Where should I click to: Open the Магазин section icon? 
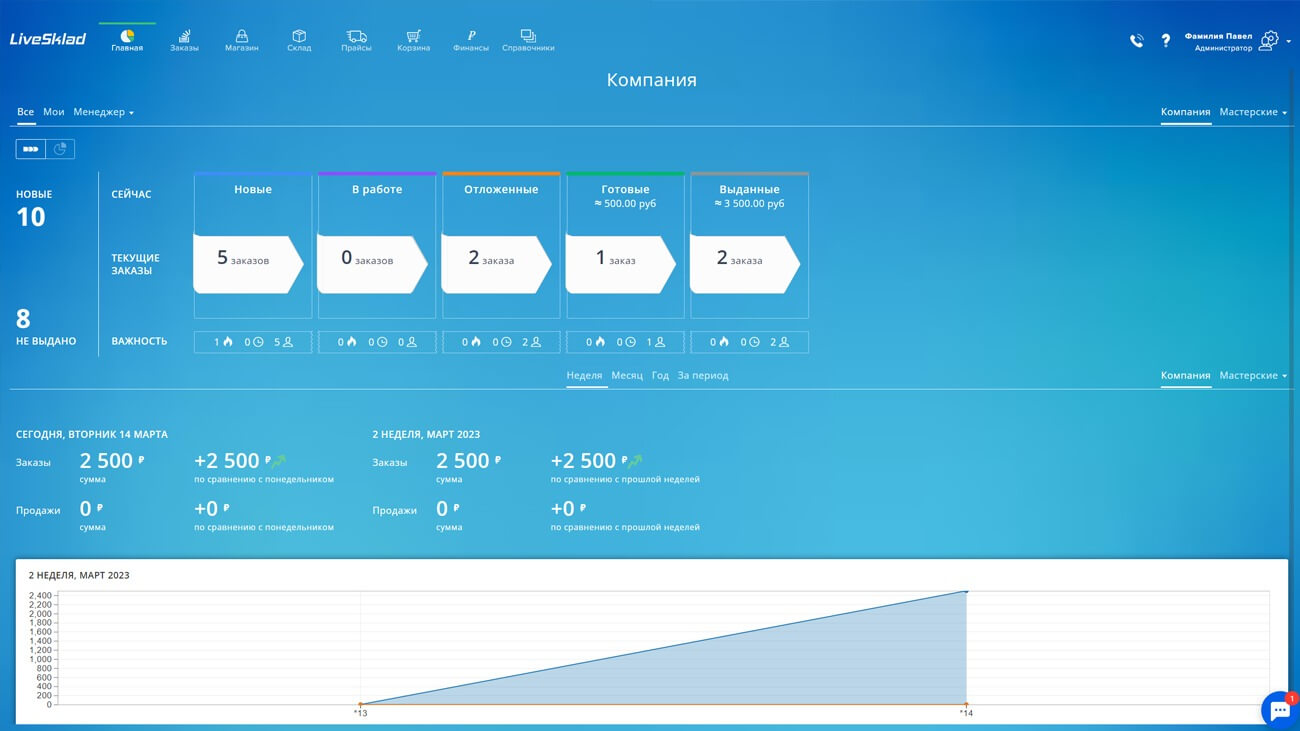(241, 37)
